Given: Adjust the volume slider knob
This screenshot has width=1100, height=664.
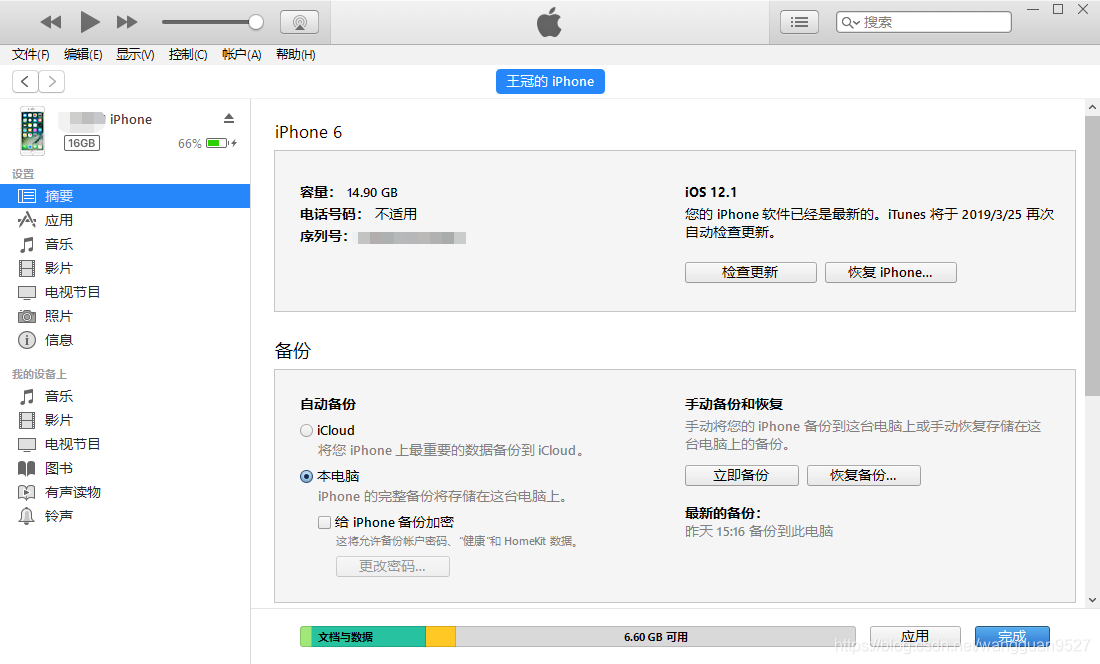Looking at the screenshot, I should 256,22.
